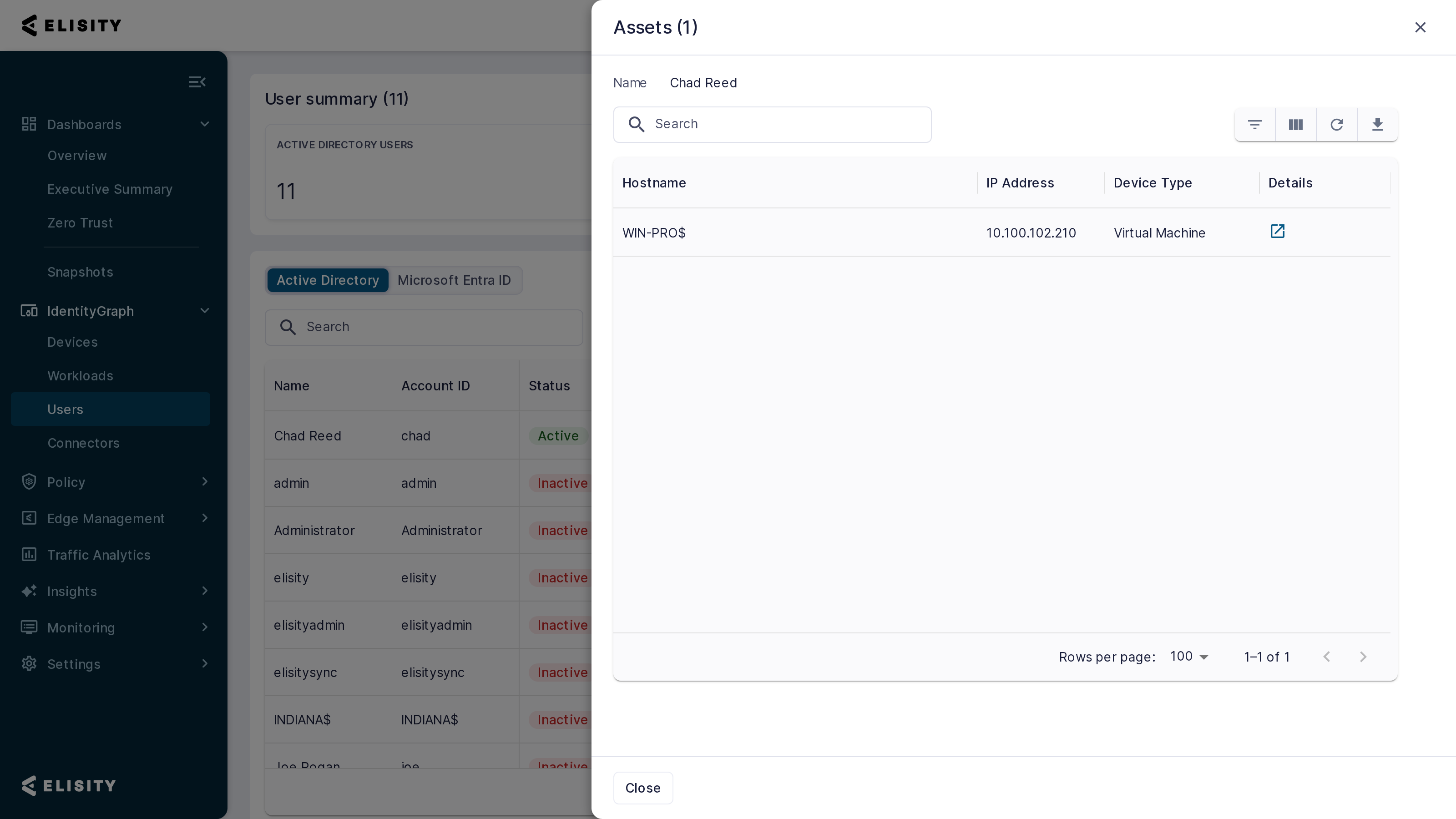
Task: Open Devices under IdentityGraph
Action: pyautogui.click(x=72, y=342)
